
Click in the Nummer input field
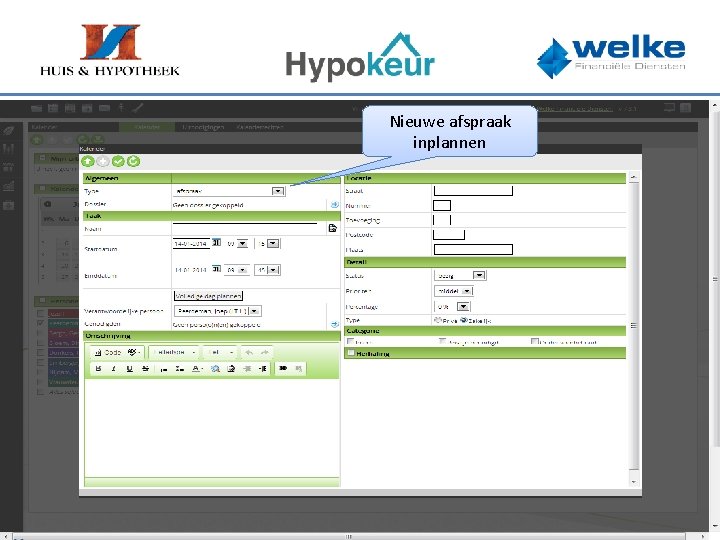pyautogui.click(x=442, y=205)
